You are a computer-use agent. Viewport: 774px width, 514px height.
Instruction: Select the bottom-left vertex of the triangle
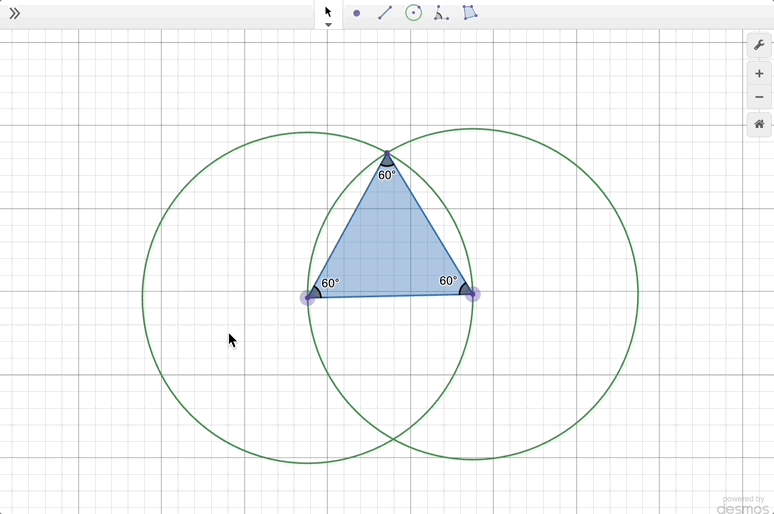click(308, 297)
